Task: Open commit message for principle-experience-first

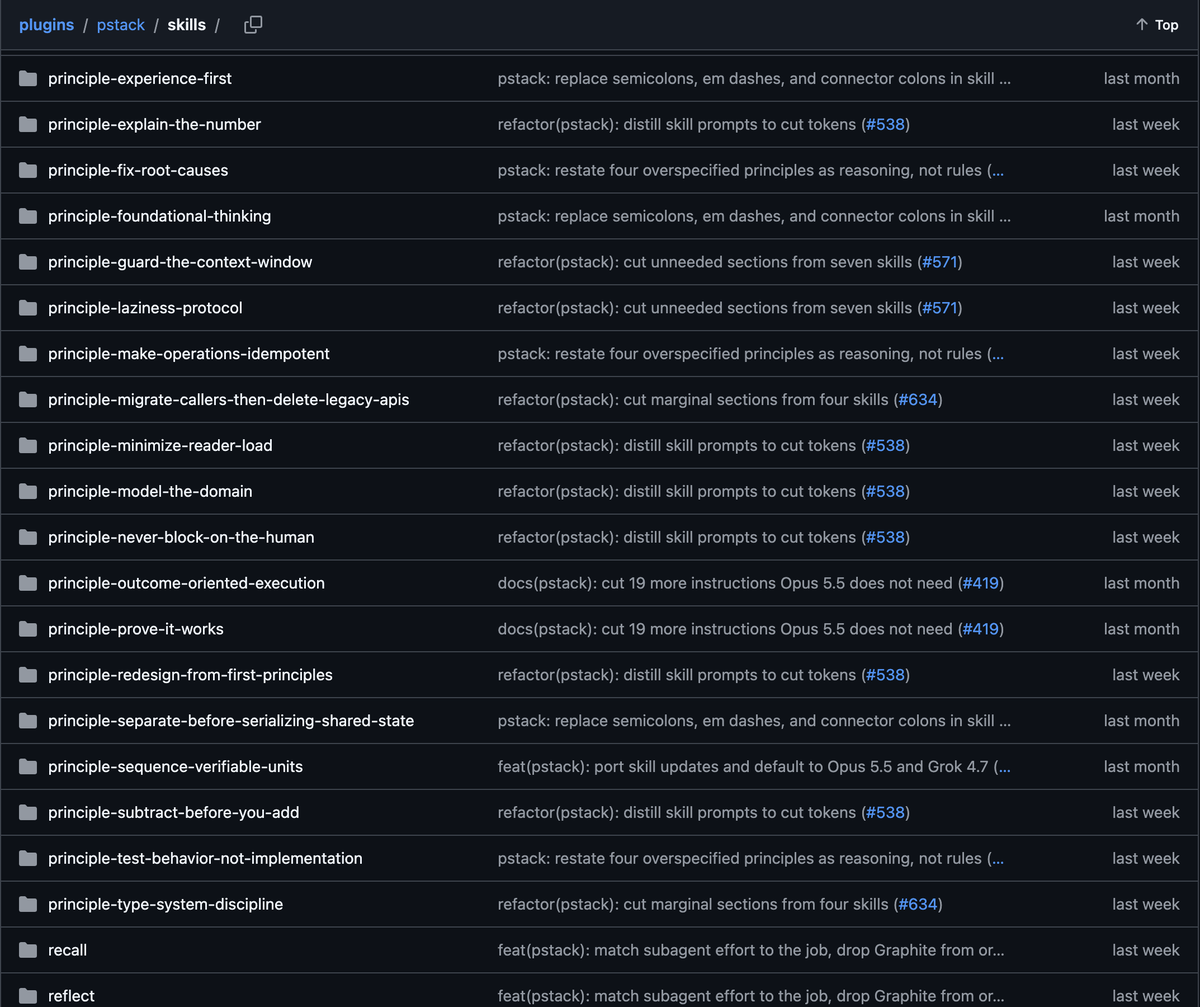Action: (x=754, y=78)
